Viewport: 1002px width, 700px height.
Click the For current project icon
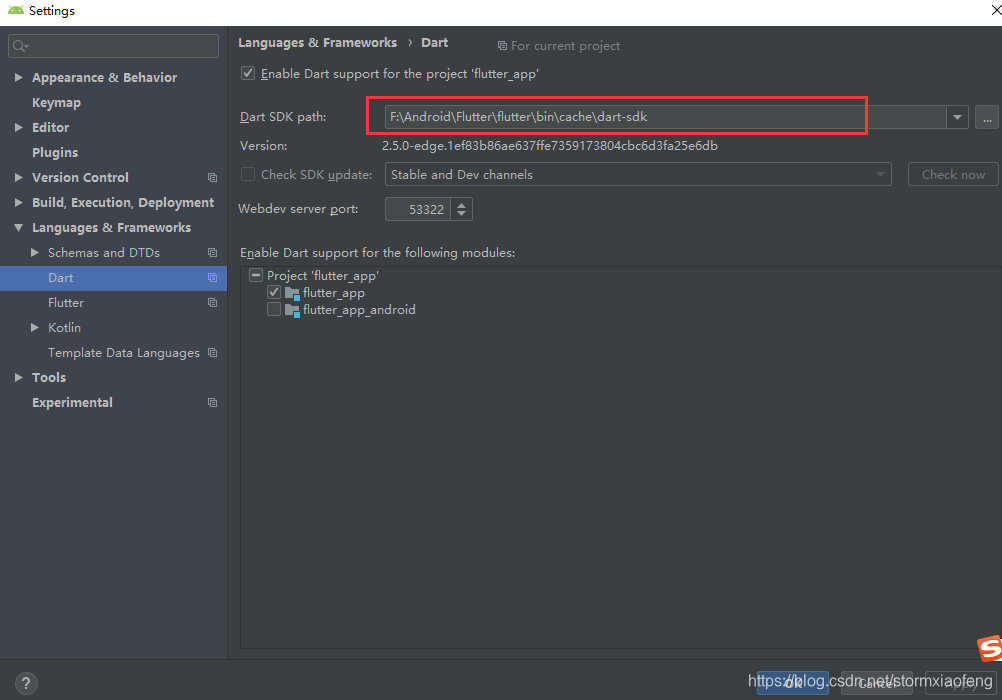point(502,46)
